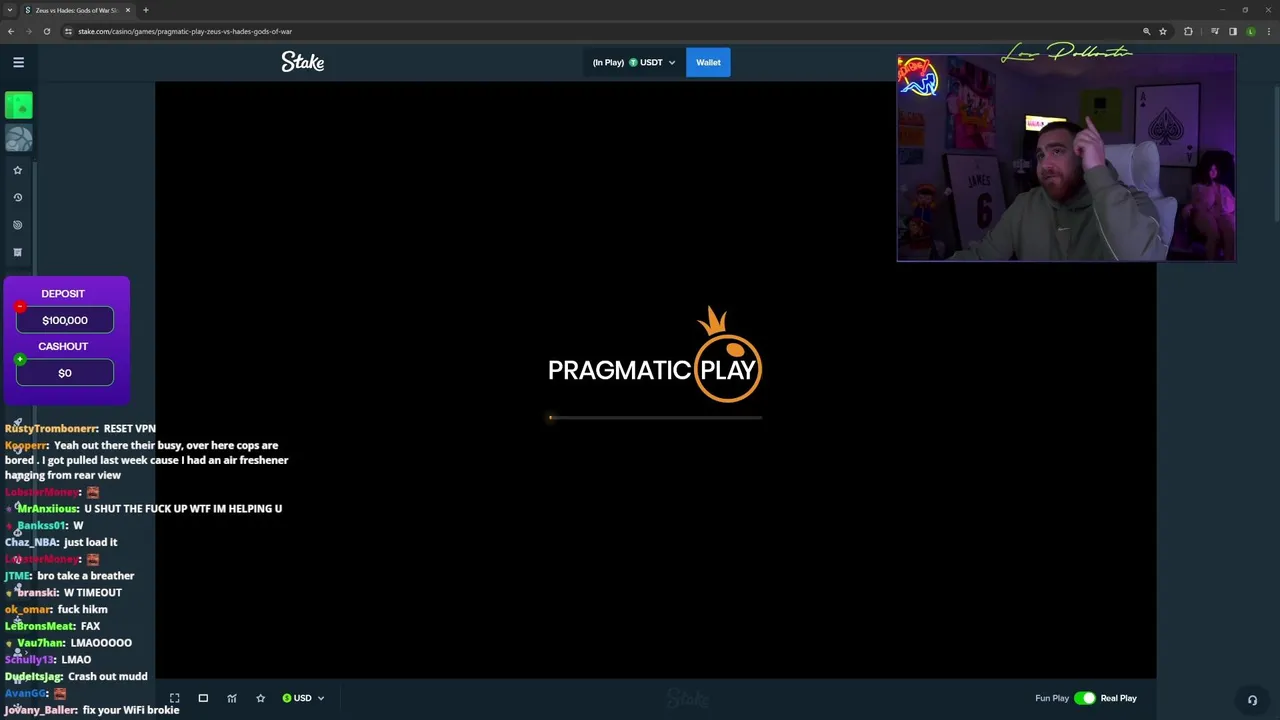The height and width of the screenshot is (720, 1280).
Task: Open the Sports sidebar icon
Action: click(x=18, y=138)
